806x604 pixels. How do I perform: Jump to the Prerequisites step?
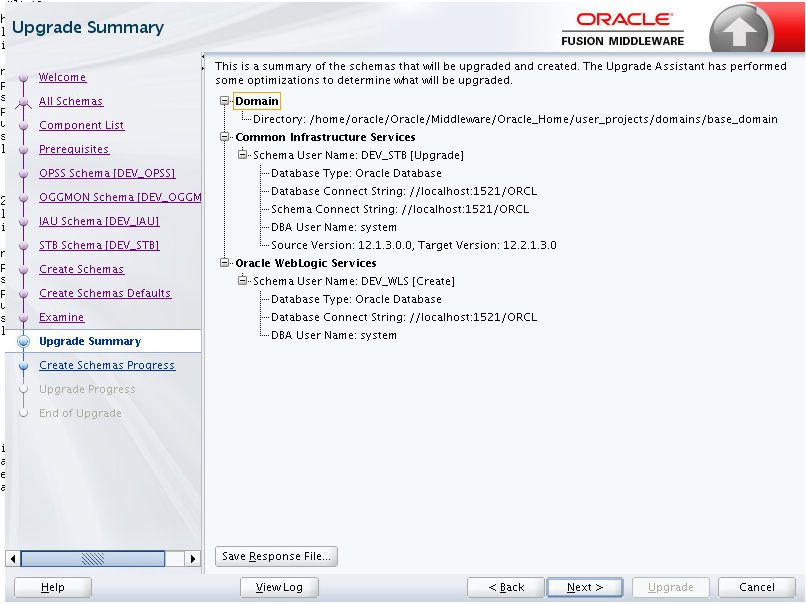coord(74,149)
